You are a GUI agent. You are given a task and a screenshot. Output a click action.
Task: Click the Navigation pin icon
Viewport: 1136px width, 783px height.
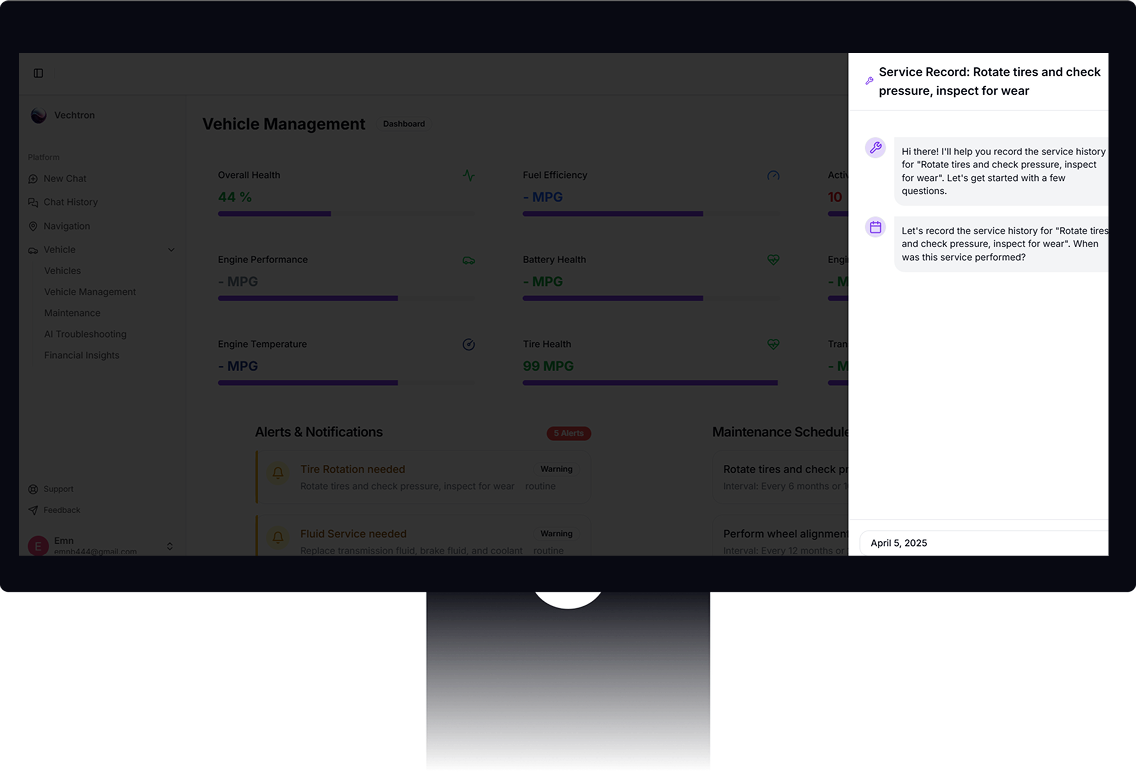click(x=34, y=226)
